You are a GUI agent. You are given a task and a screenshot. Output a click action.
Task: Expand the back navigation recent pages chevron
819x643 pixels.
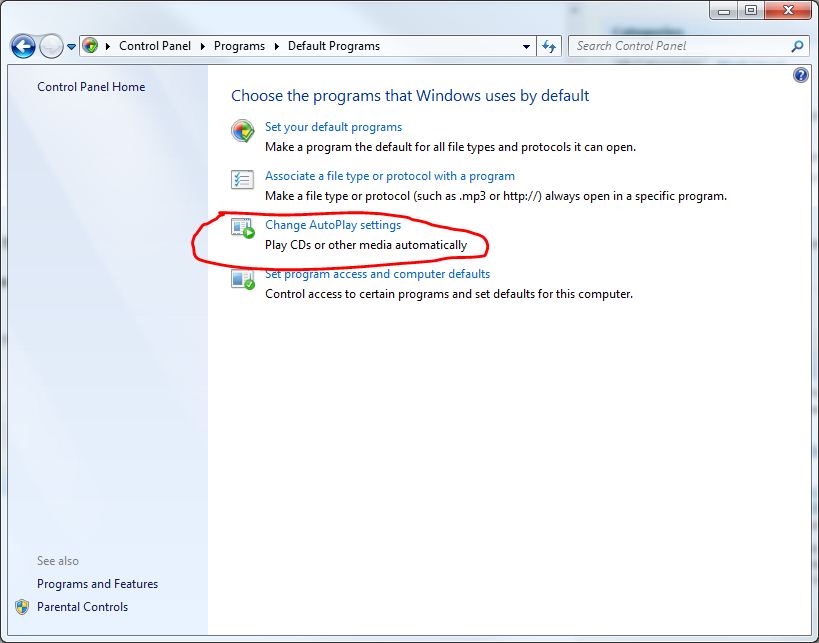[x=70, y=46]
